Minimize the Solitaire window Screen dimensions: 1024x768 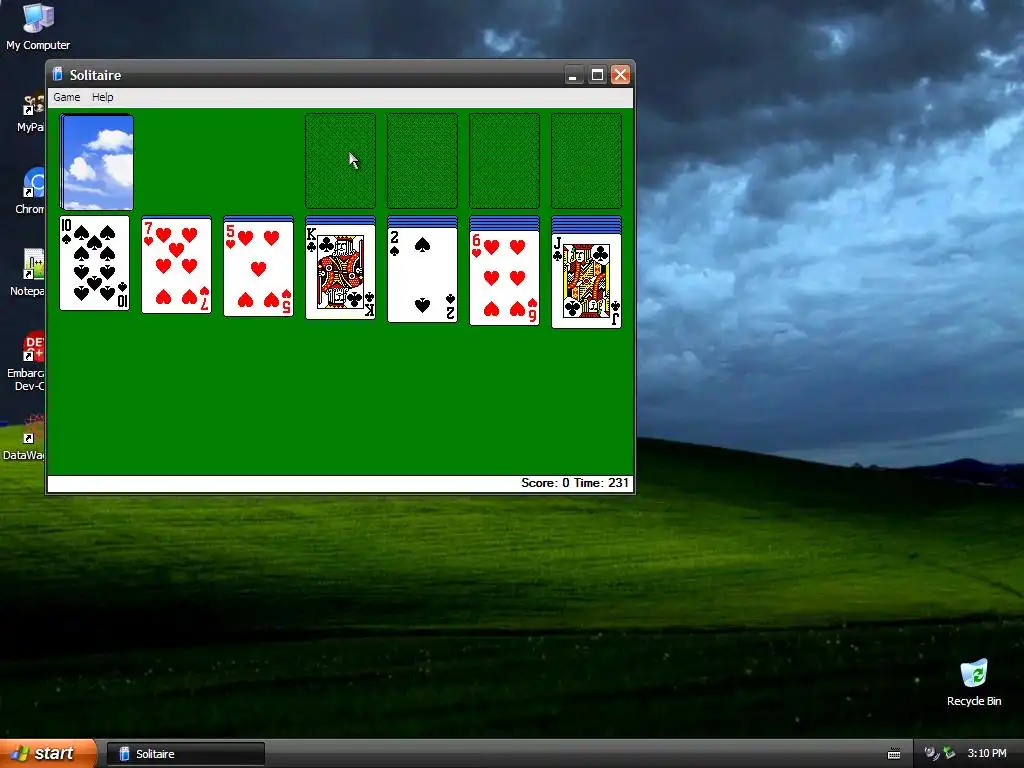(x=573, y=75)
